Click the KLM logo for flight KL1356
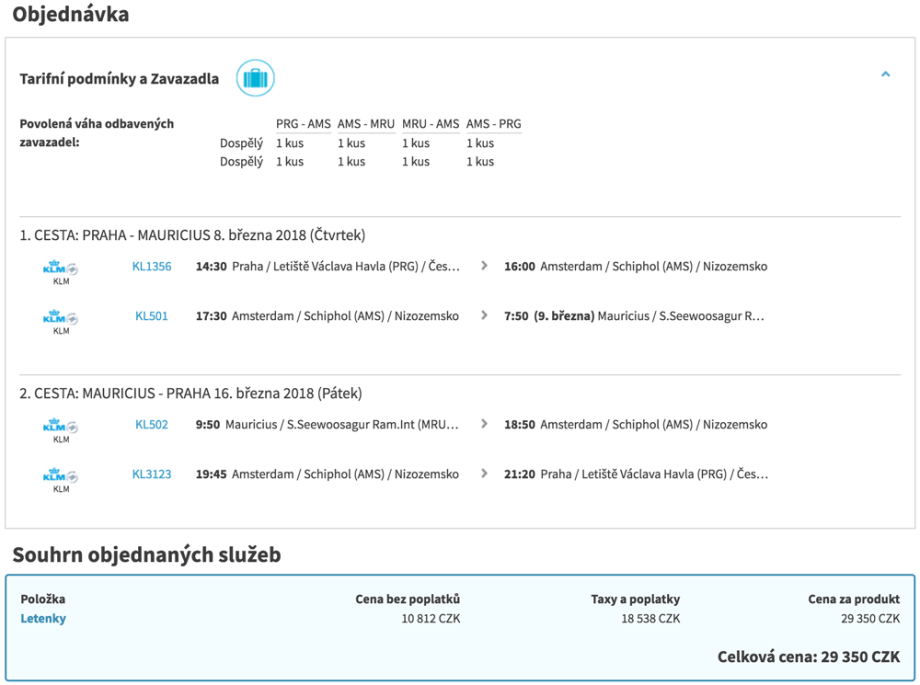 click(x=61, y=268)
